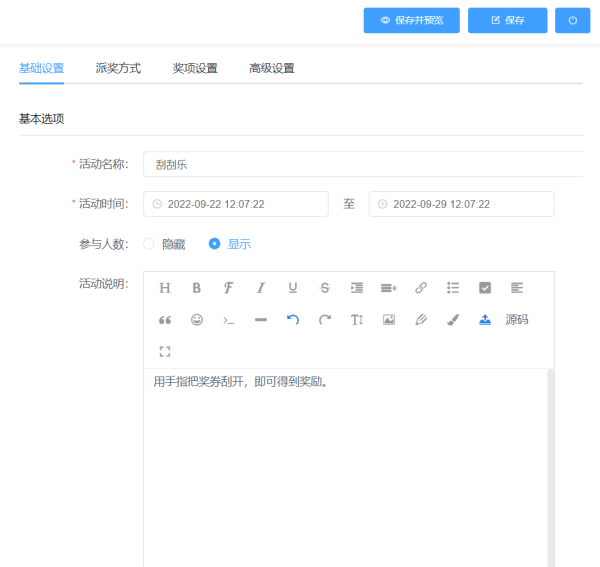Screen dimensions: 600x567
Task: Open the 高级设置 tab
Action: [x=272, y=68]
